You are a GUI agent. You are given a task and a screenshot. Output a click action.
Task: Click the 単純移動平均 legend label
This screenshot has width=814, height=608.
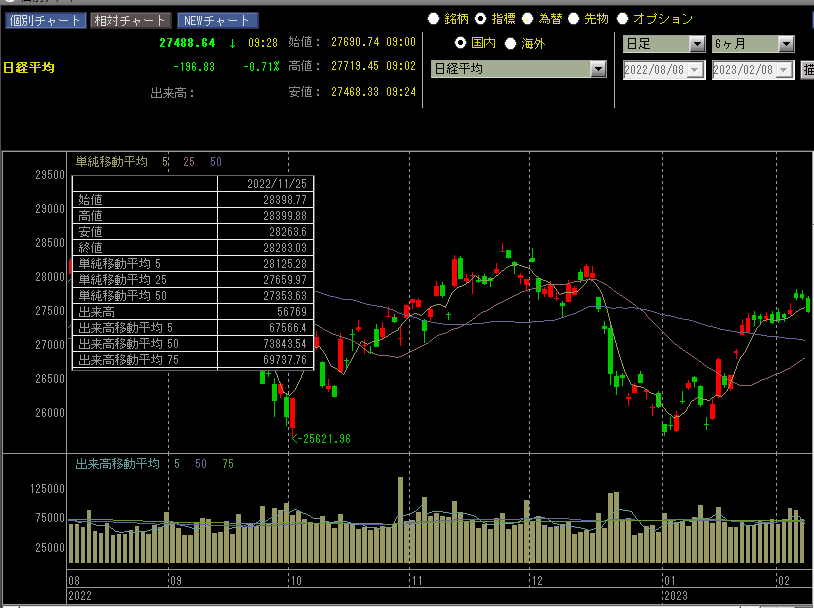tap(112, 161)
